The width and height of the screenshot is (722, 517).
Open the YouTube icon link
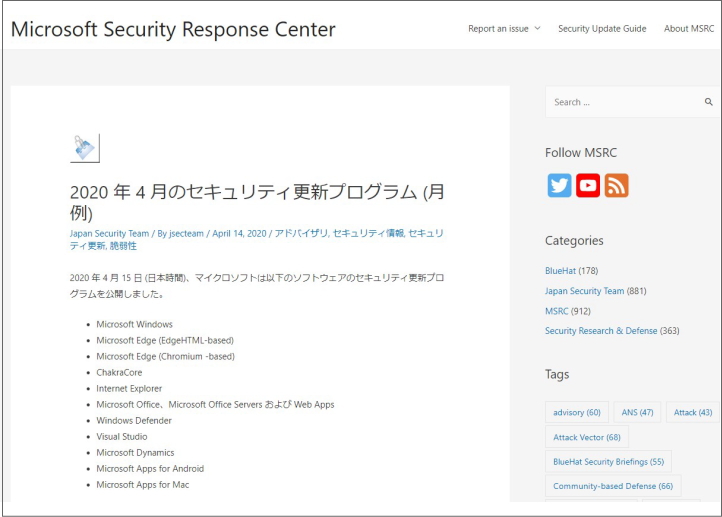(588, 185)
